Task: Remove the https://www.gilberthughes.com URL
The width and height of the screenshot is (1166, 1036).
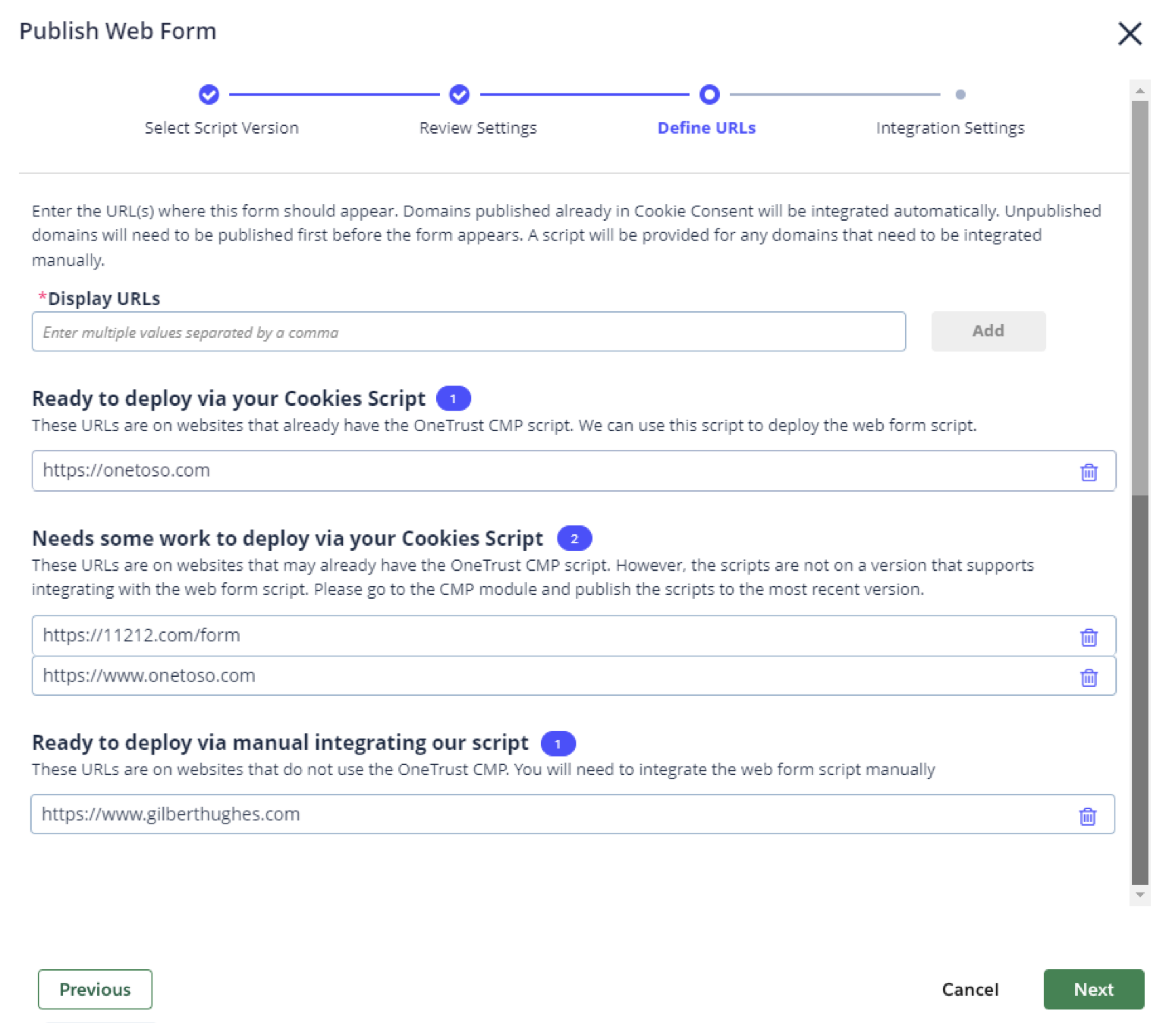Action: (x=1089, y=816)
